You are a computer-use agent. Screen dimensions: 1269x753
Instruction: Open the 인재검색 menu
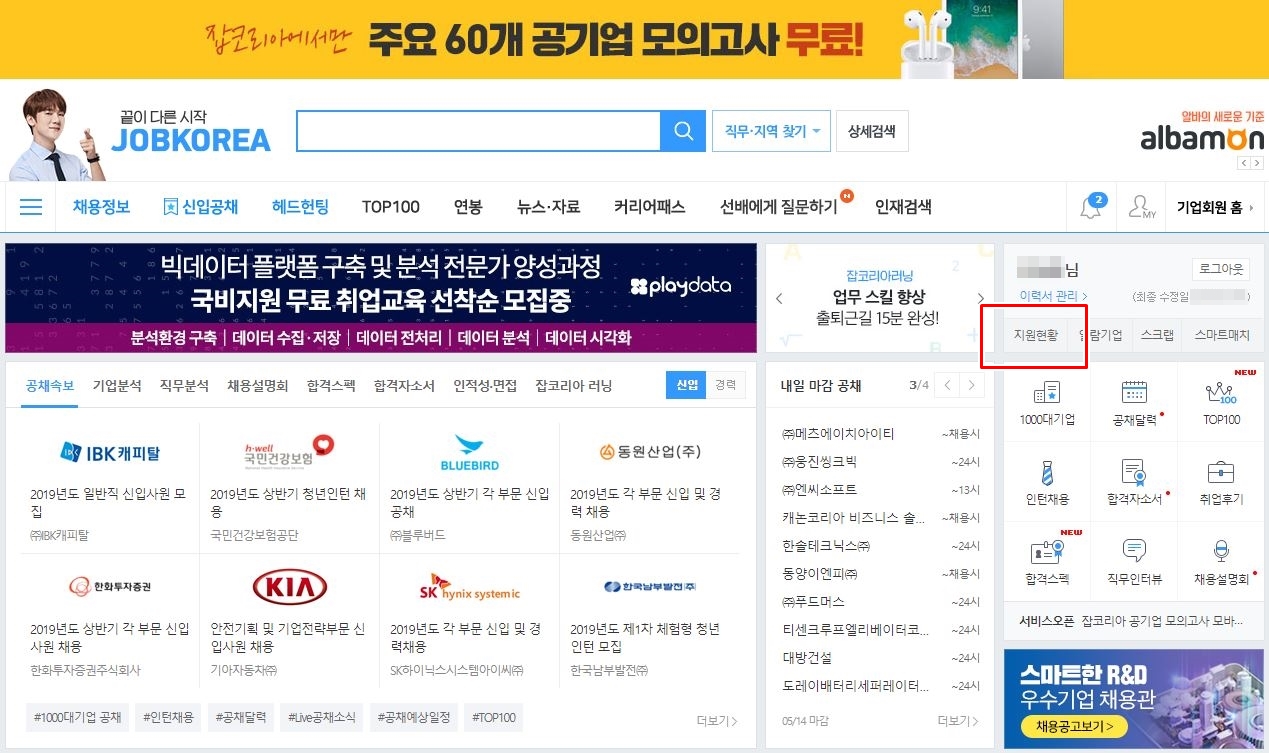point(903,207)
